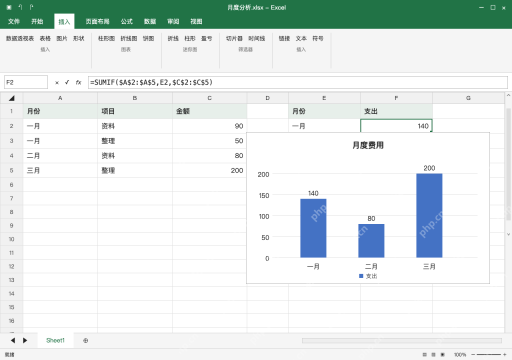Select the 插入 ribbon tab
This screenshot has height=360, width=512.
[64, 22]
